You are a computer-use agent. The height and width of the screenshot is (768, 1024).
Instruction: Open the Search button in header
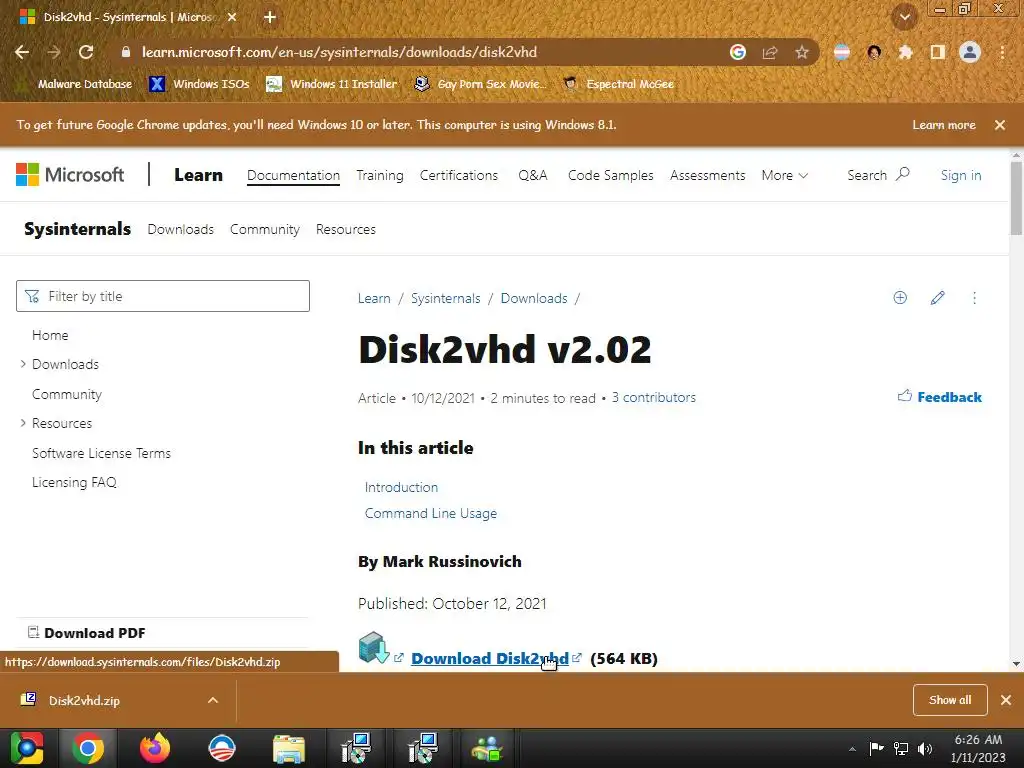[x=878, y=175]
